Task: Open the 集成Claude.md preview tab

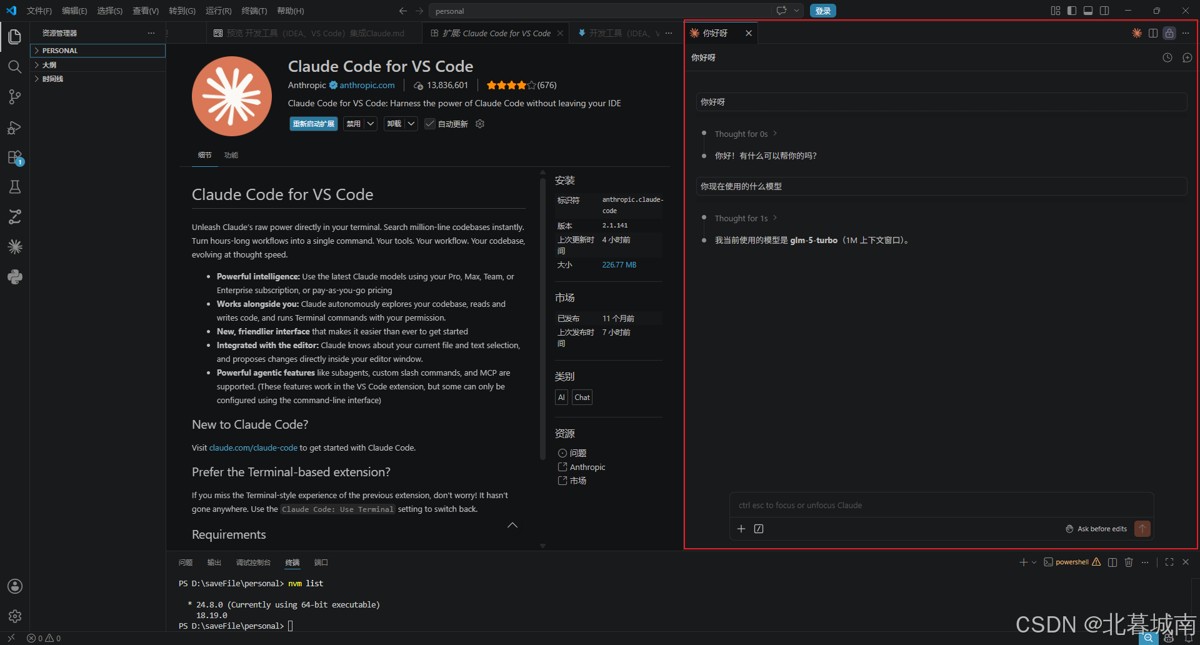Action: pyautogui.click(x=313, y=33)
